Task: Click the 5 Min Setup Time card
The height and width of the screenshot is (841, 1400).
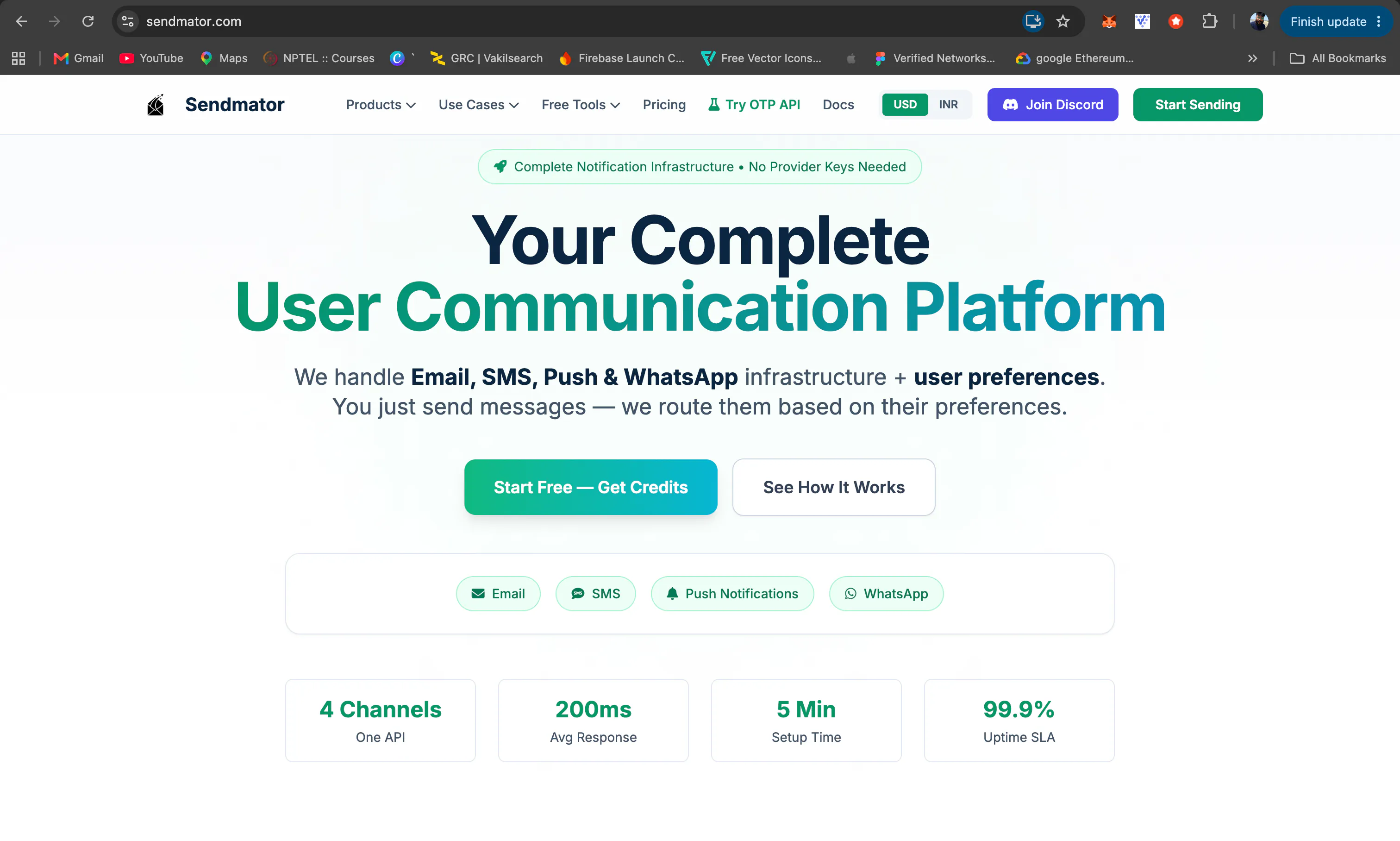Action: coord(806,721)
